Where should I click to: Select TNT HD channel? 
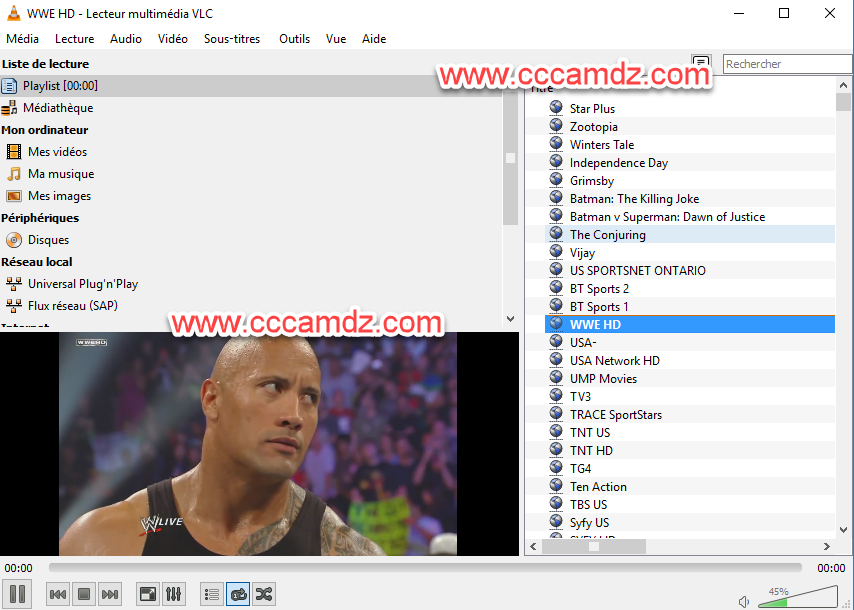[x=690, y=450]
